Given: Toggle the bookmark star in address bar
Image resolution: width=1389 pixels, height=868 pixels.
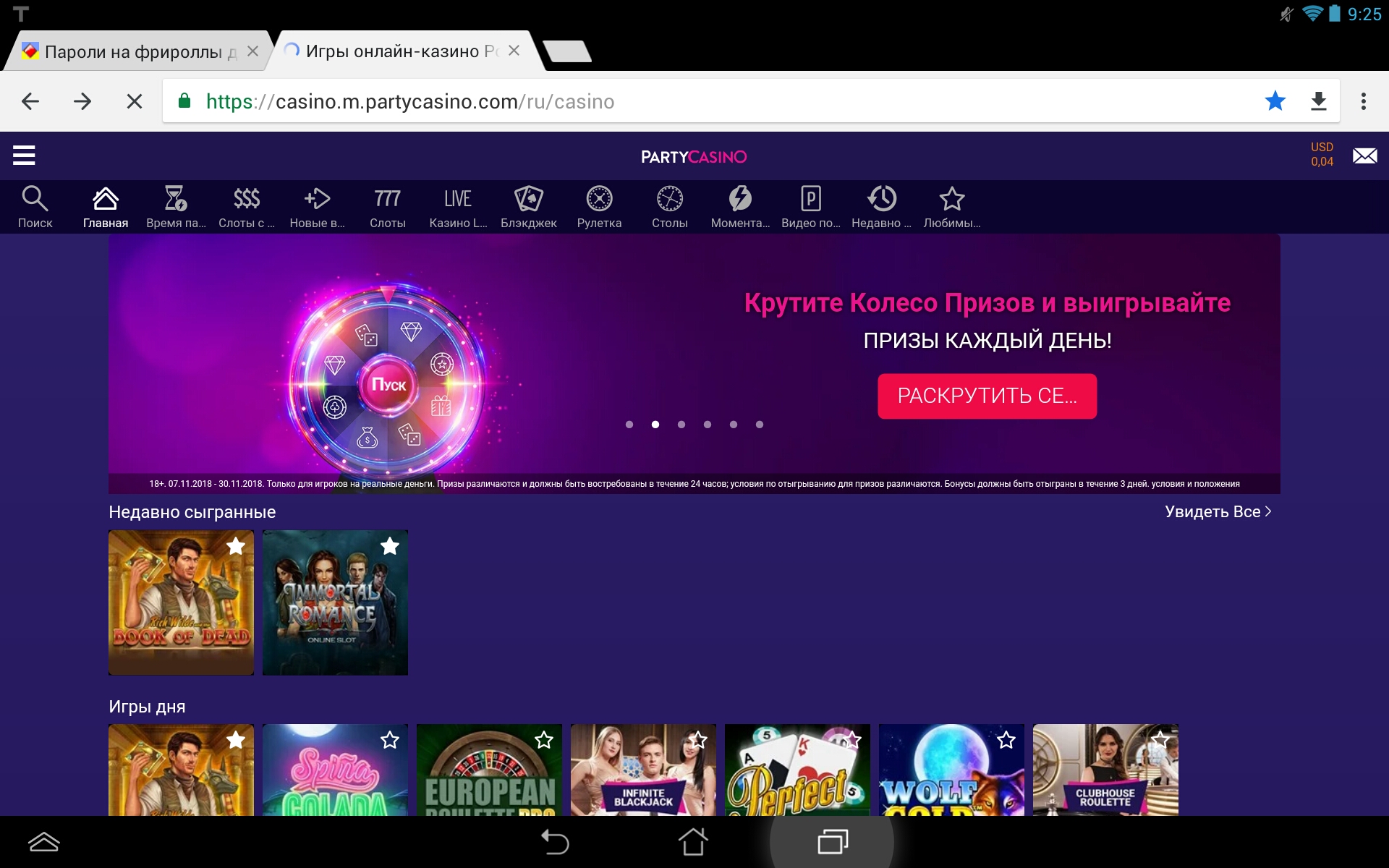Looking at the screenshot, I should pyautogui.click(x=1275, y=101).
